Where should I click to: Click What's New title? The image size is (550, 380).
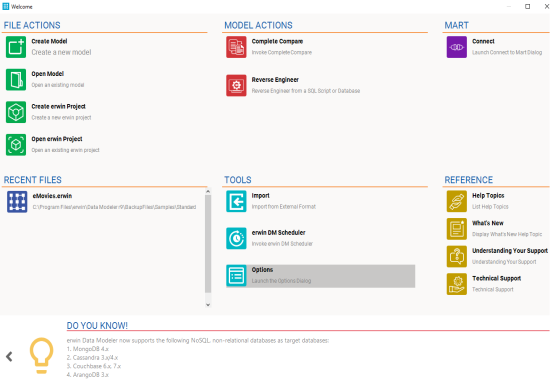tap(488, 223)
